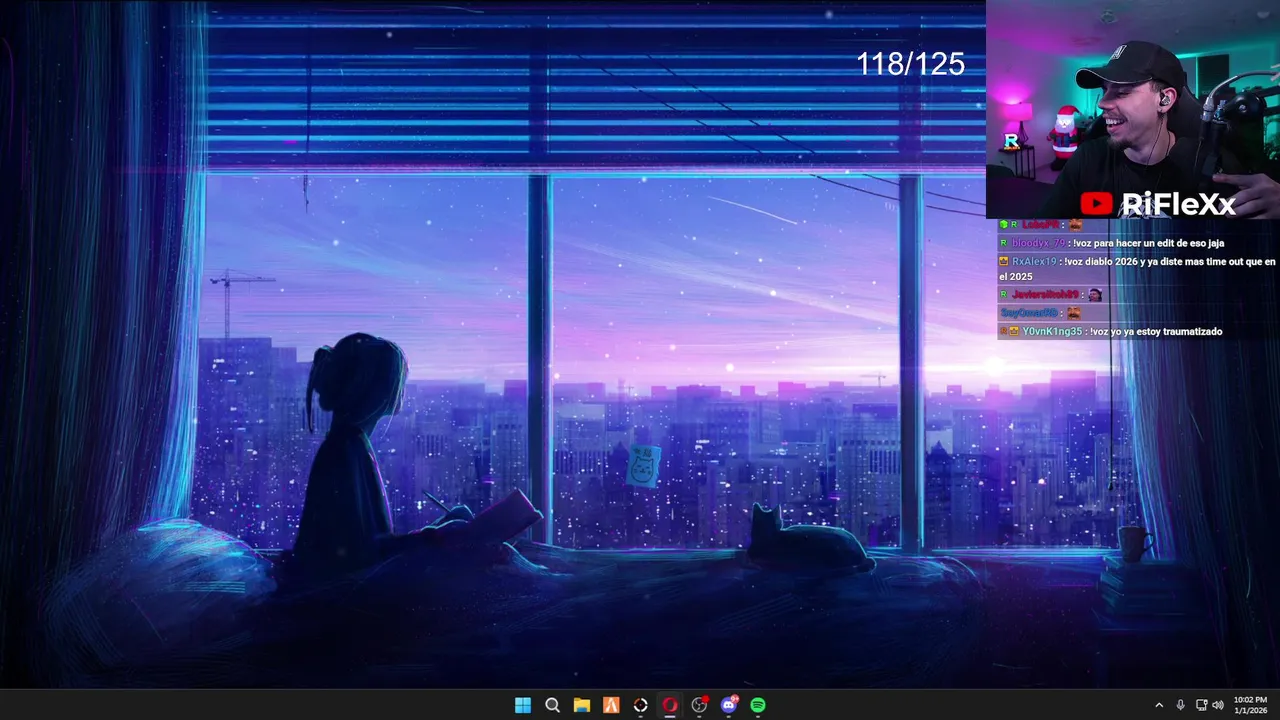This screenshot has width=1280, height=720.
Task: Open Discord from the taskbar
Action: [x=729, y=705]
